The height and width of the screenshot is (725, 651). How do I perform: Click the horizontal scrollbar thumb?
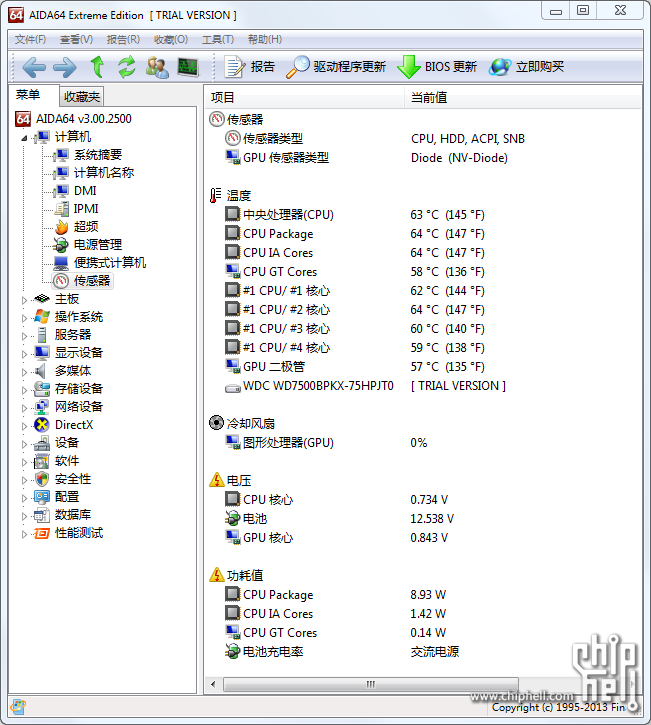pyautogui.click(x=370, y=684)
